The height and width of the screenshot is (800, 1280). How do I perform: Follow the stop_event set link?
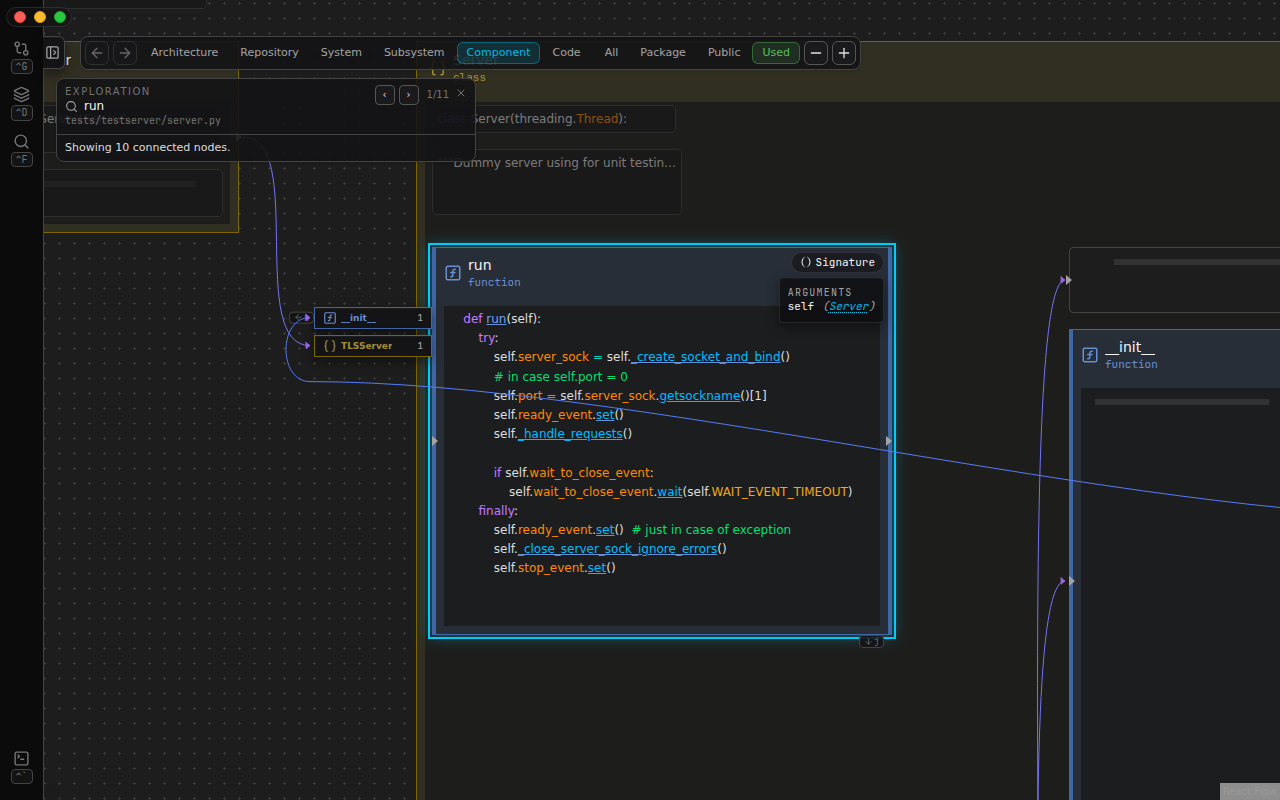click(x=597, y=567)
